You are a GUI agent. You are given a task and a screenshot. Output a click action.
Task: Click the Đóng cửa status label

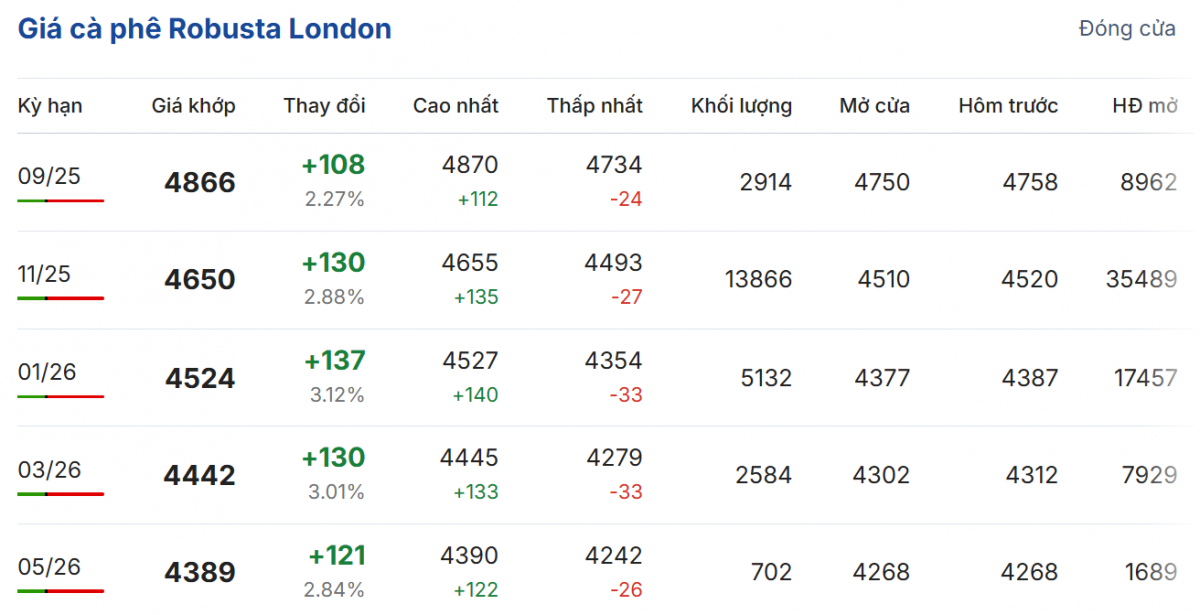tap(1127, 29)
